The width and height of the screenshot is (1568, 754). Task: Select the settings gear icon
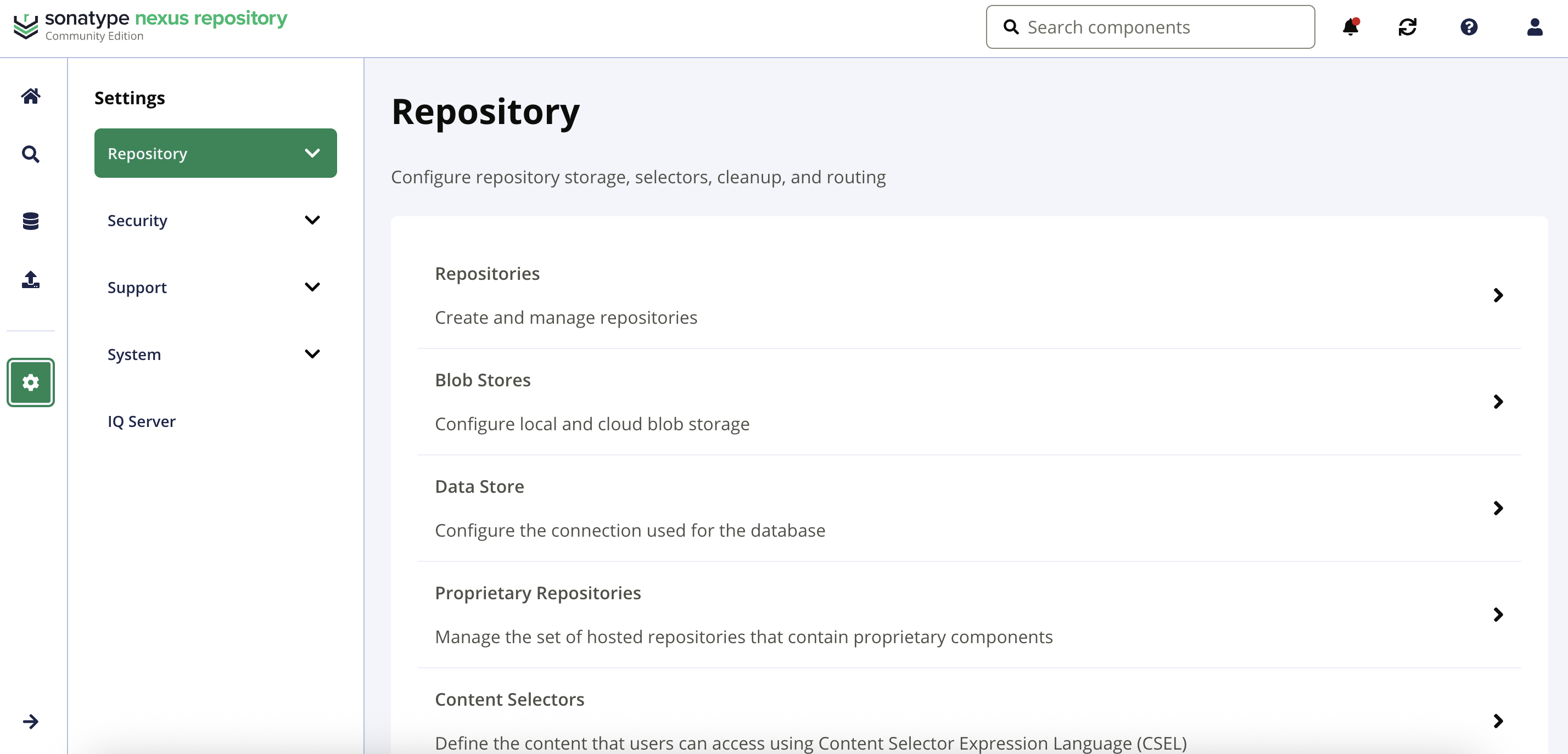pos(30,382)
